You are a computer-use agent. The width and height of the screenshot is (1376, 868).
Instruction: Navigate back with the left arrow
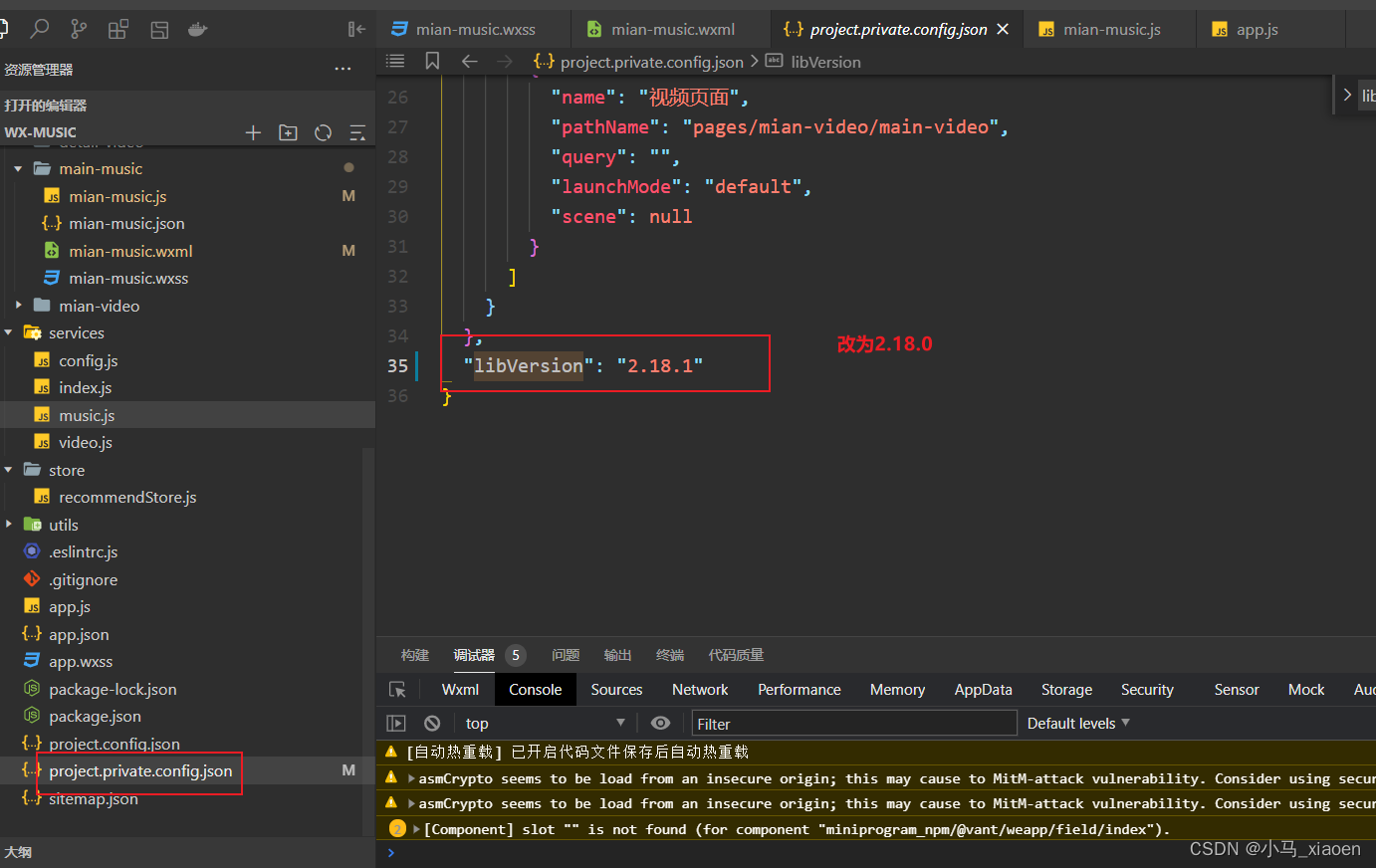(x=469, y=62)
